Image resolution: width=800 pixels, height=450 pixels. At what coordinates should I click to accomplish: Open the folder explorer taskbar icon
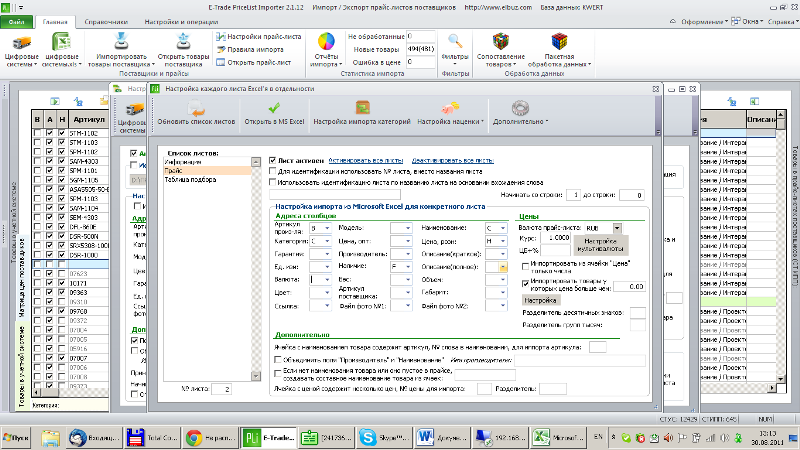pyautogui.click(x=50, y=437)
